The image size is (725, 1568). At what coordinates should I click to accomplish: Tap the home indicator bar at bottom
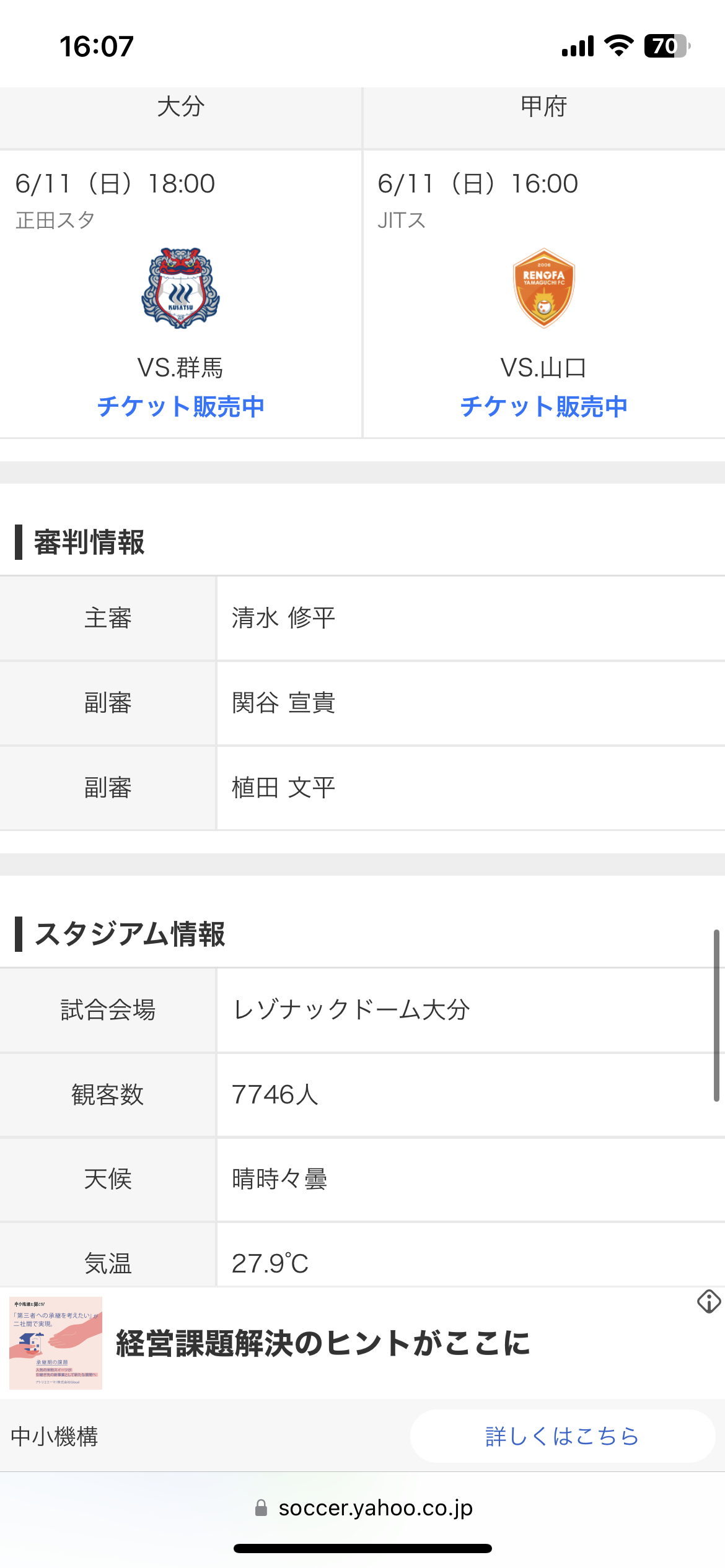362,1548
